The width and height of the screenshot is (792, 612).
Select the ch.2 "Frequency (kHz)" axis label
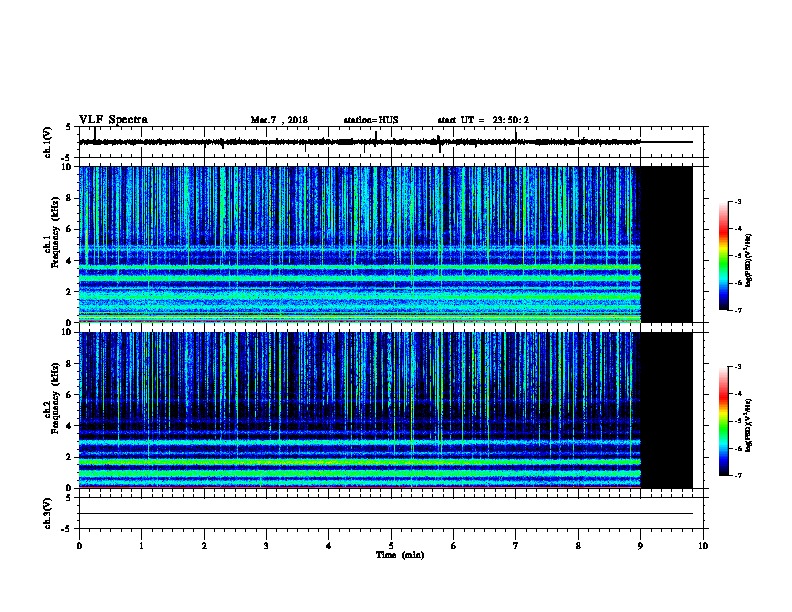click(55, 398)
